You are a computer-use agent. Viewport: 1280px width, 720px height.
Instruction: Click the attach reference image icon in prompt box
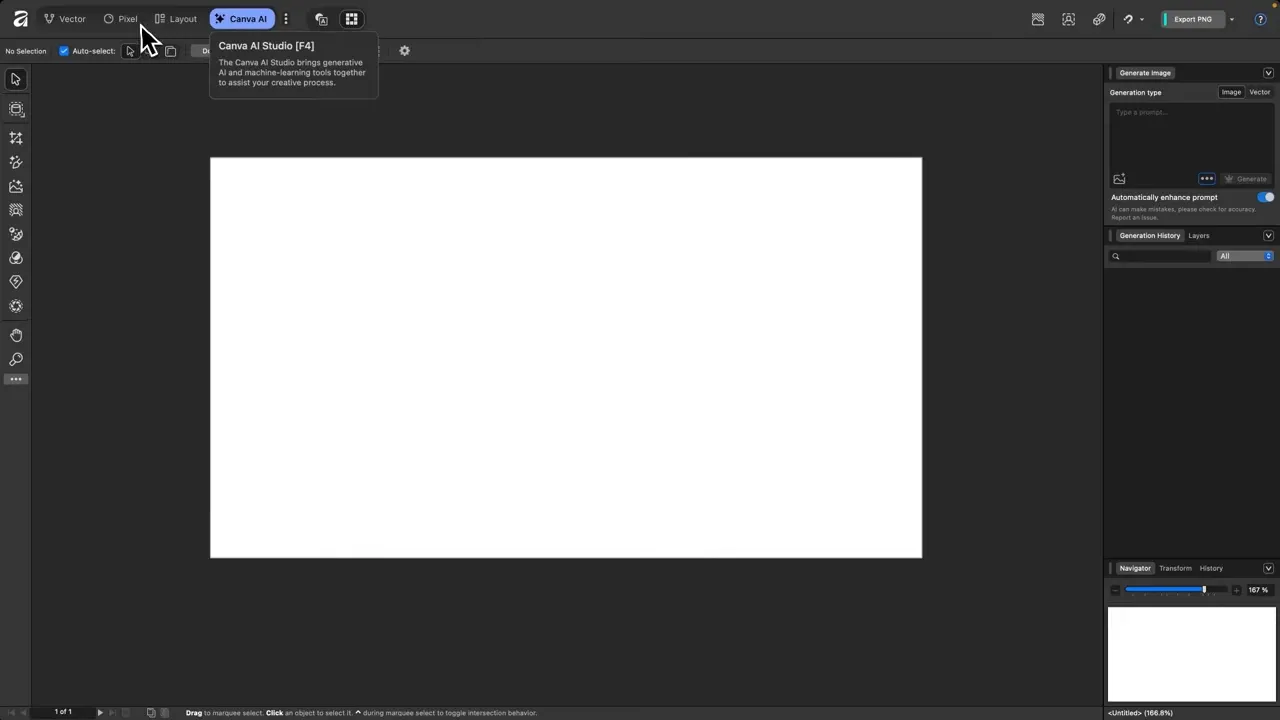1119,178
